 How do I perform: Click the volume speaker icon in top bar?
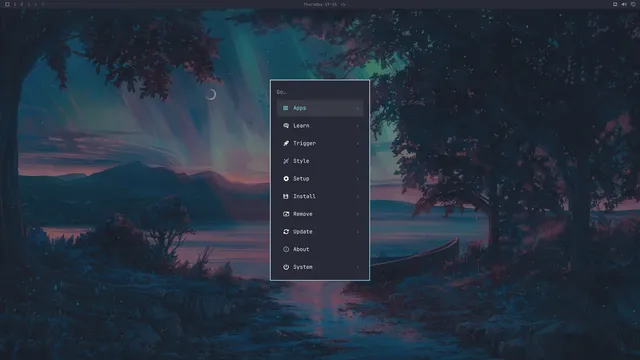[624, 4]
